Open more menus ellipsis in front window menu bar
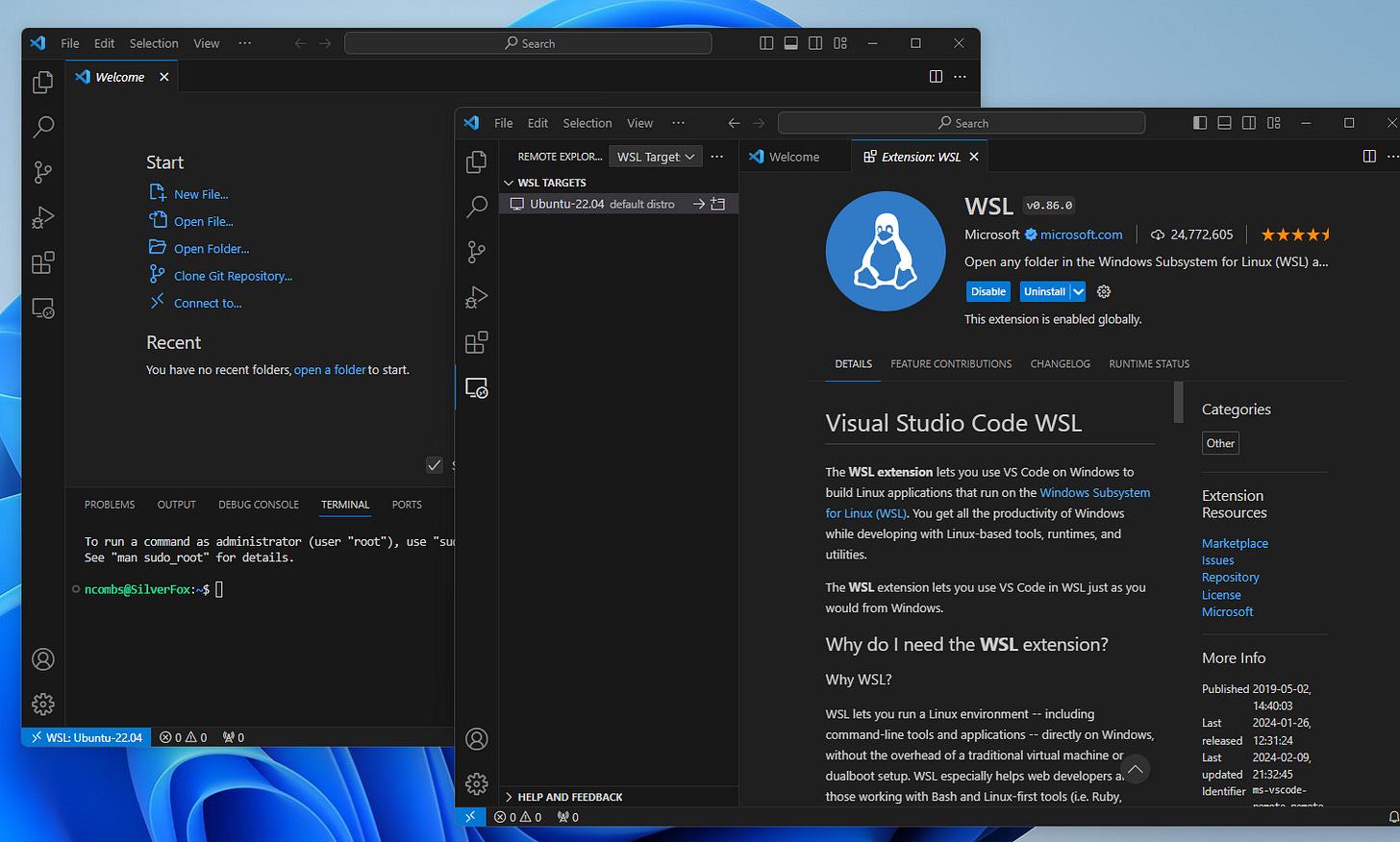Screen dimensions: 1400x842 tap(679, 123)
